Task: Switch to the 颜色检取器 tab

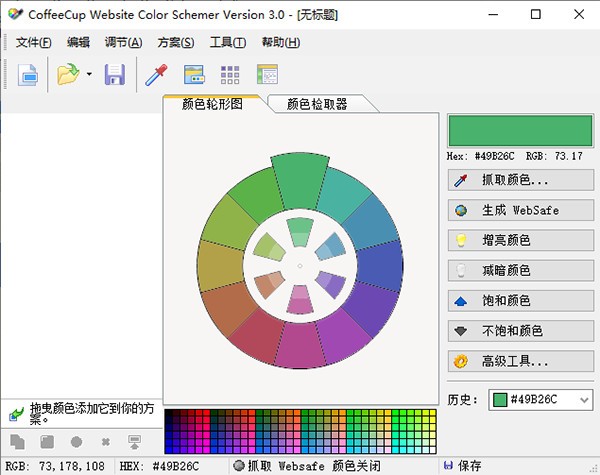Action: (316, 103)
